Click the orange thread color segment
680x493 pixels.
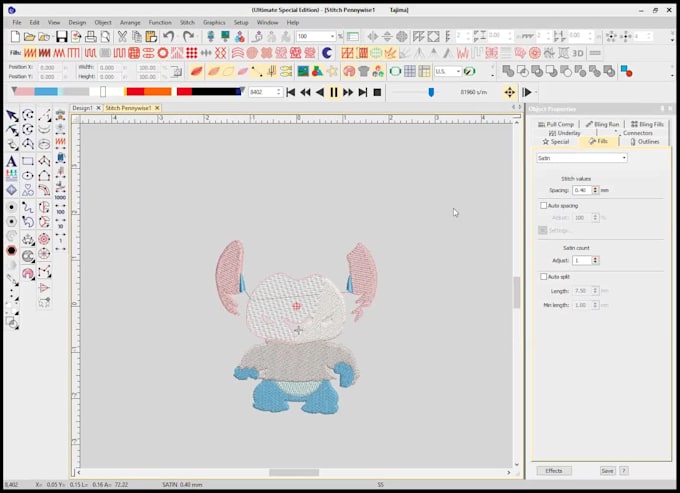(157, 91)
